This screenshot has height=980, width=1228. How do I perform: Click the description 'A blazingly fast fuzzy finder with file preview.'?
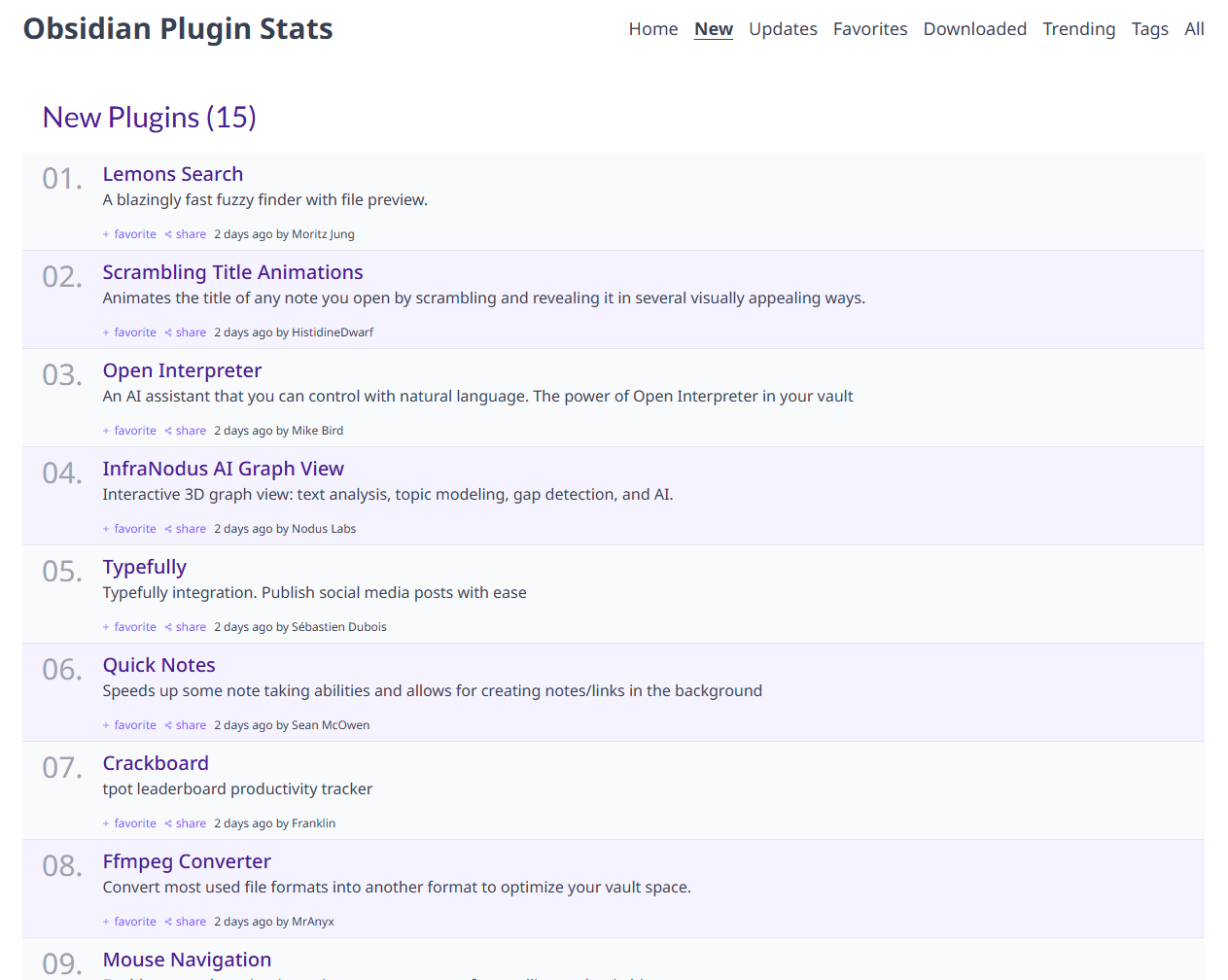click(265, 200)
